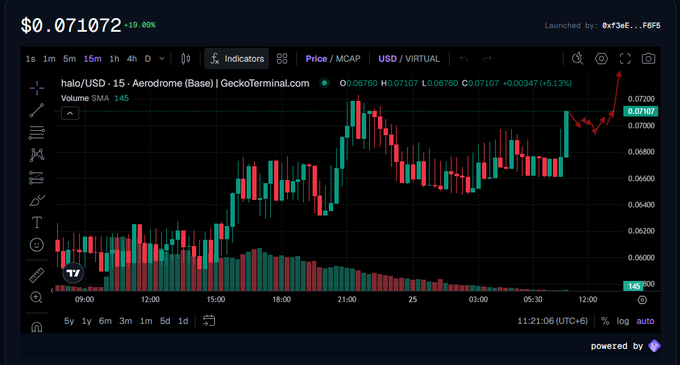The image size is (680, 365).
Task: Take a chart snapshot with camera
Action: 648,59
